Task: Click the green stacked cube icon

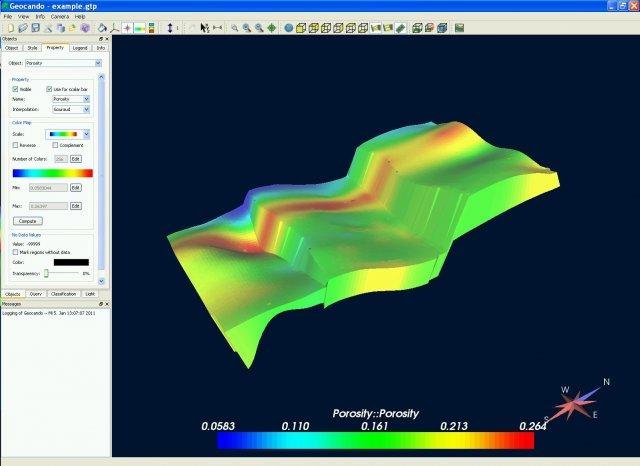Action: coord(417,28)
